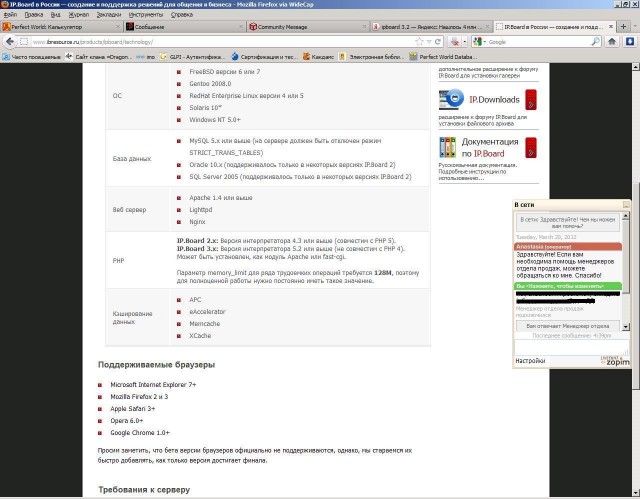This screenshot has height=499, width=640.
Task: Click the chat message input box
Action: (571, 347)
